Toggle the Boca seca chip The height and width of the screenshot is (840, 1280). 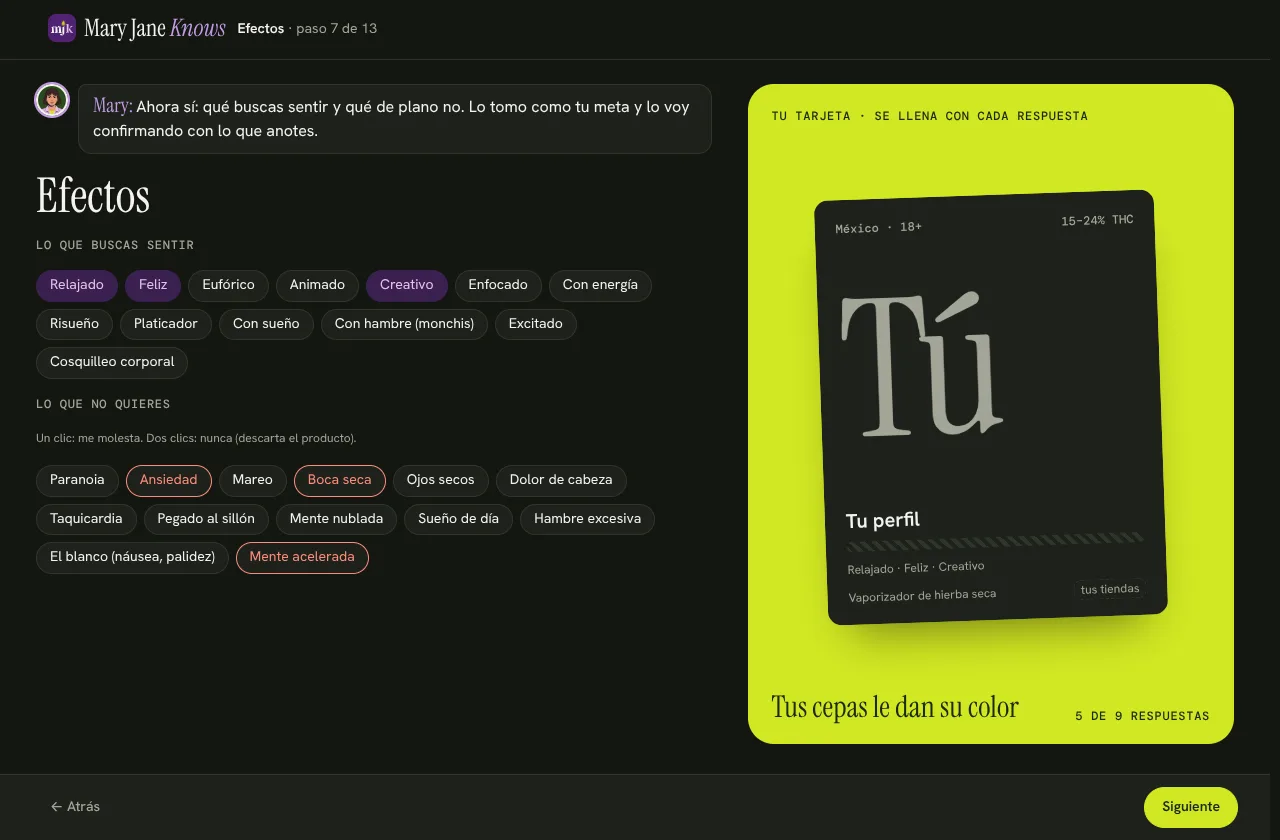tap(340, 480)
